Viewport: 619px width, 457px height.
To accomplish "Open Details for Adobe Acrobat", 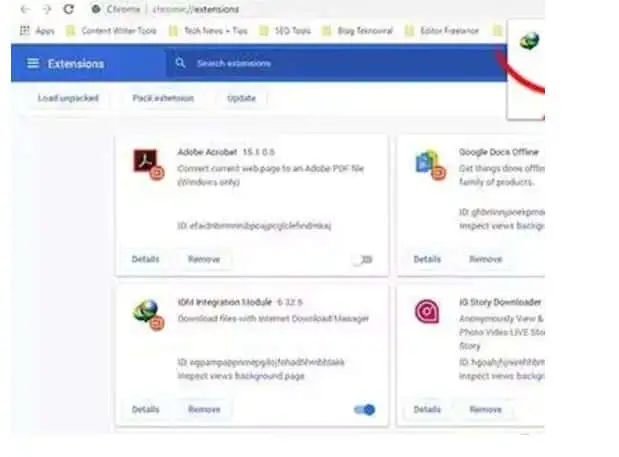I will pos(145,259).
